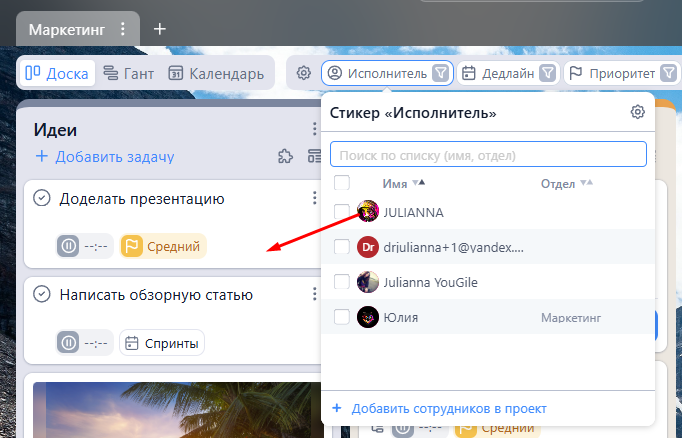Viewport: 682px width, 438px height.
Task: Click the puzzle piece icon in Идеи column
Action: (x=285, y=156)
